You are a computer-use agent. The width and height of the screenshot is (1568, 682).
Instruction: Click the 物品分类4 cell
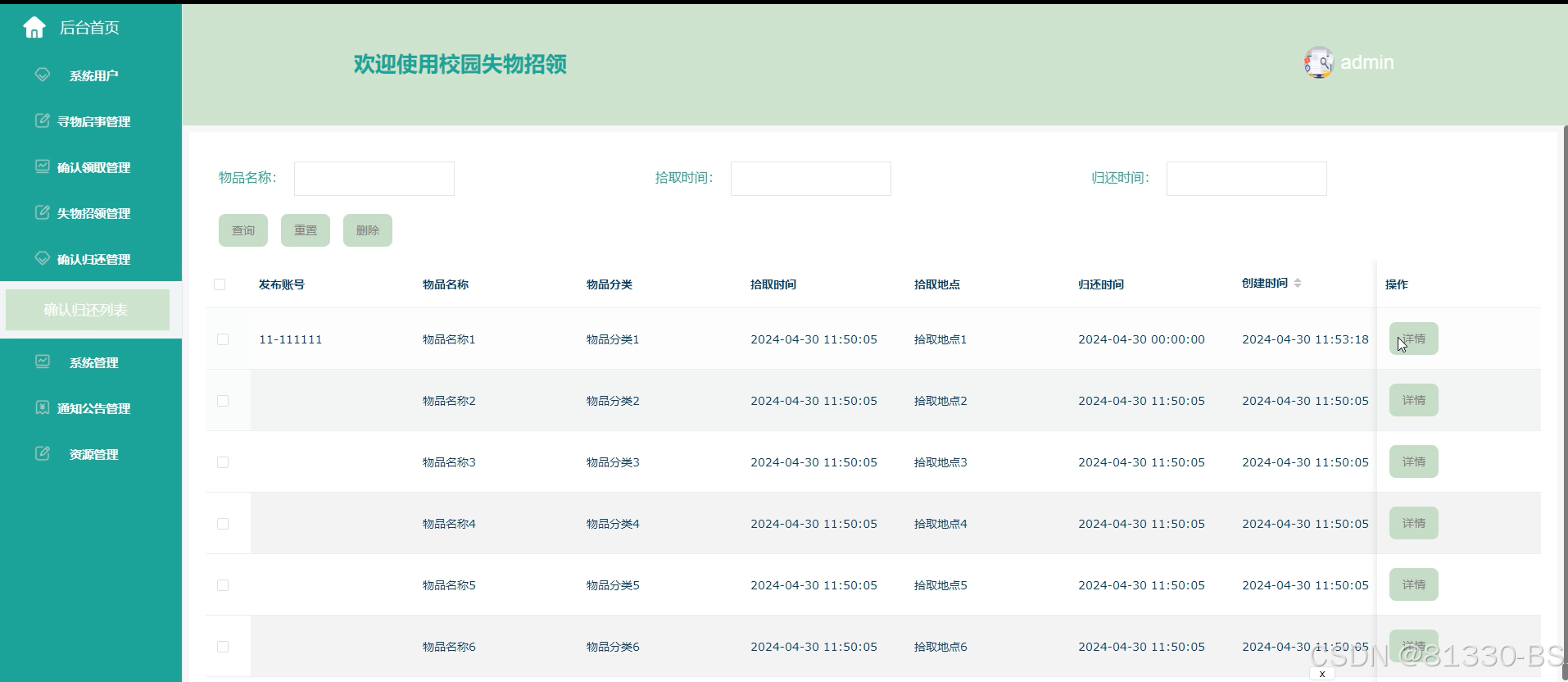[613, 524]
